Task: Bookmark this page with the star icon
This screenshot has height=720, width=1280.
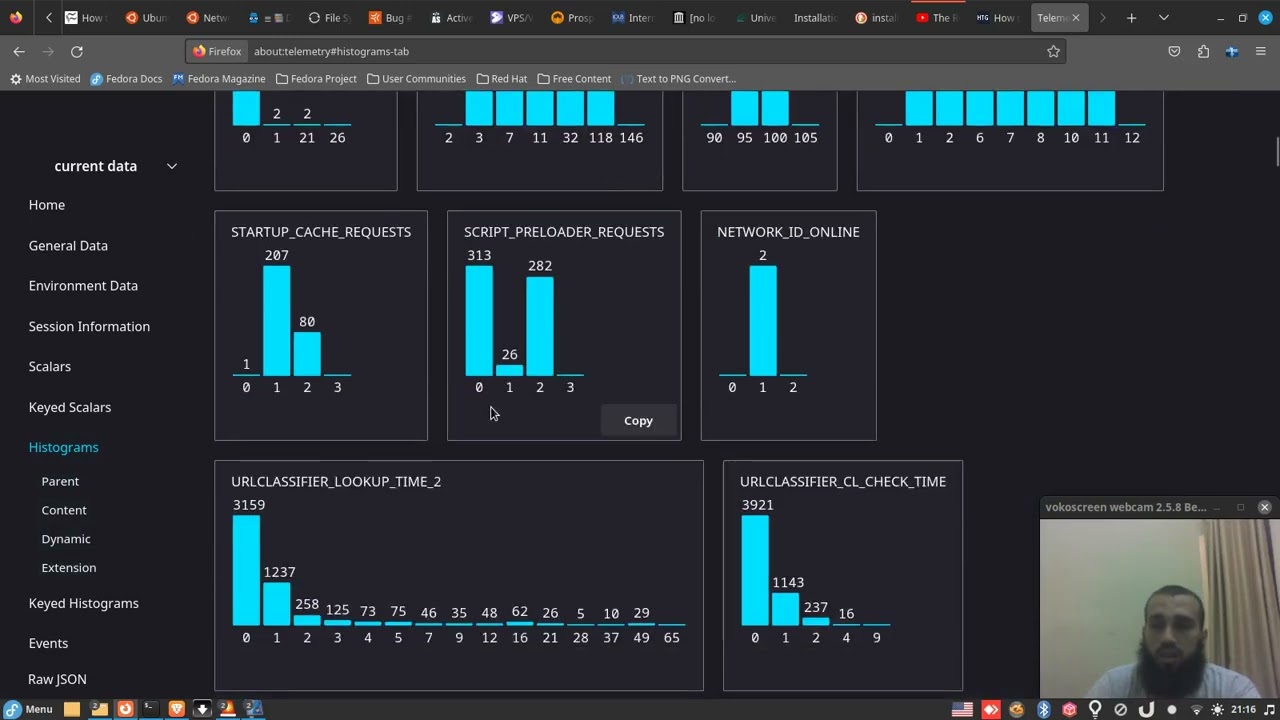Action: point(1053,51)
